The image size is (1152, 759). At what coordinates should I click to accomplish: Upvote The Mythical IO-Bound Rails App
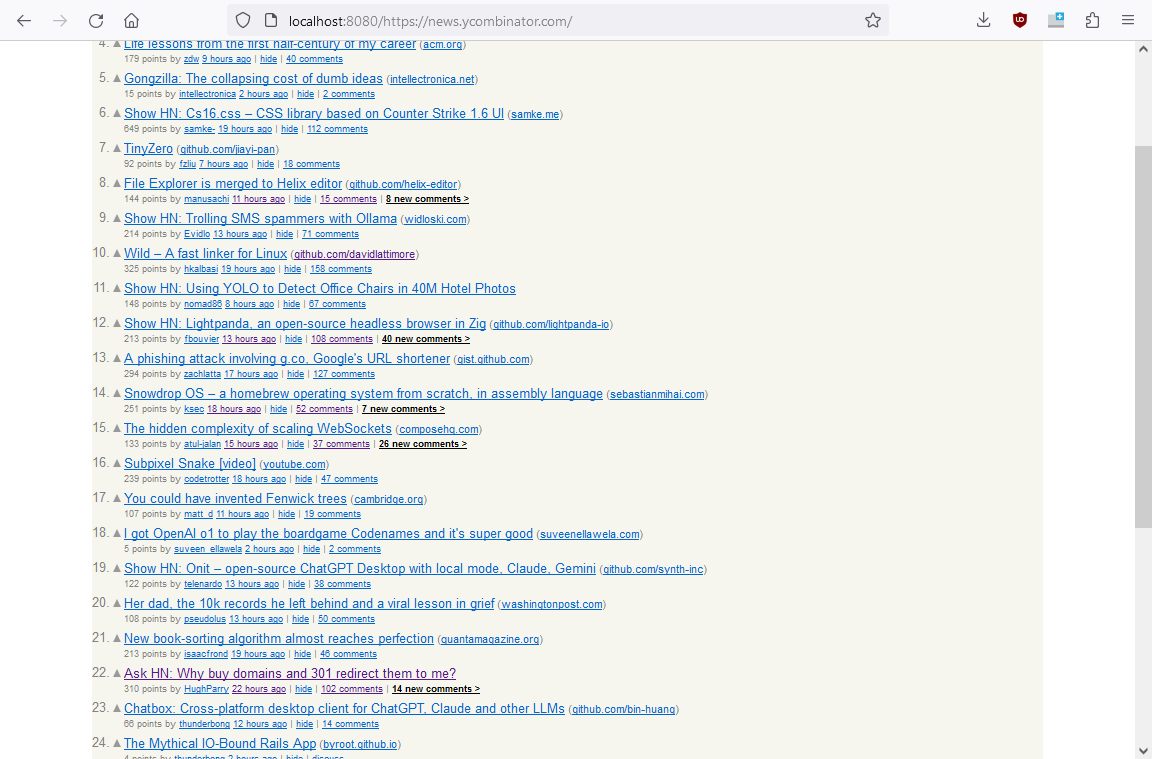tap(116, 743)
